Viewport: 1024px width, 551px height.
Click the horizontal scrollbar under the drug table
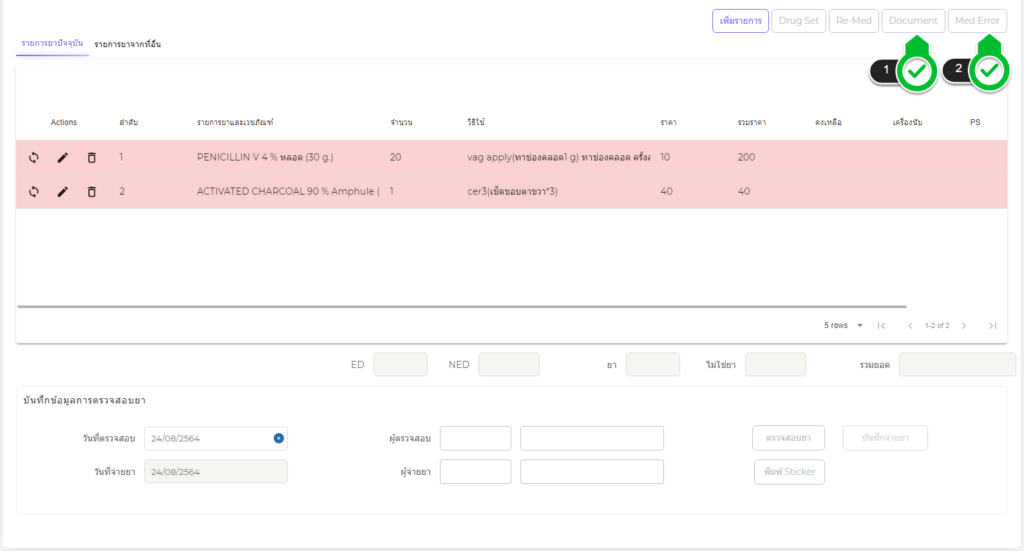click(x=462, y=306)
